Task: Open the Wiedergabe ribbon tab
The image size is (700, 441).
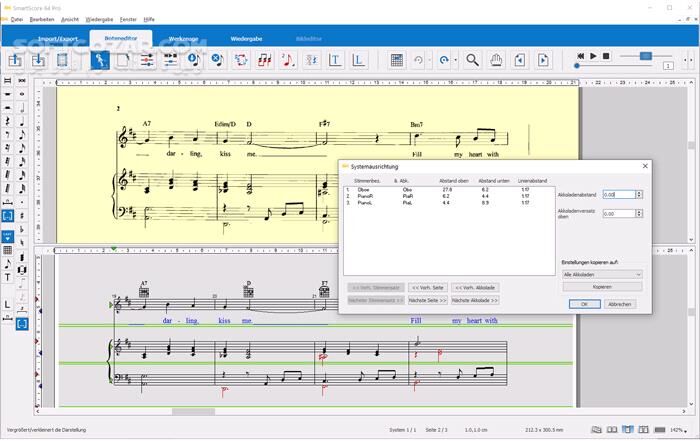Action: pos(246,39)
